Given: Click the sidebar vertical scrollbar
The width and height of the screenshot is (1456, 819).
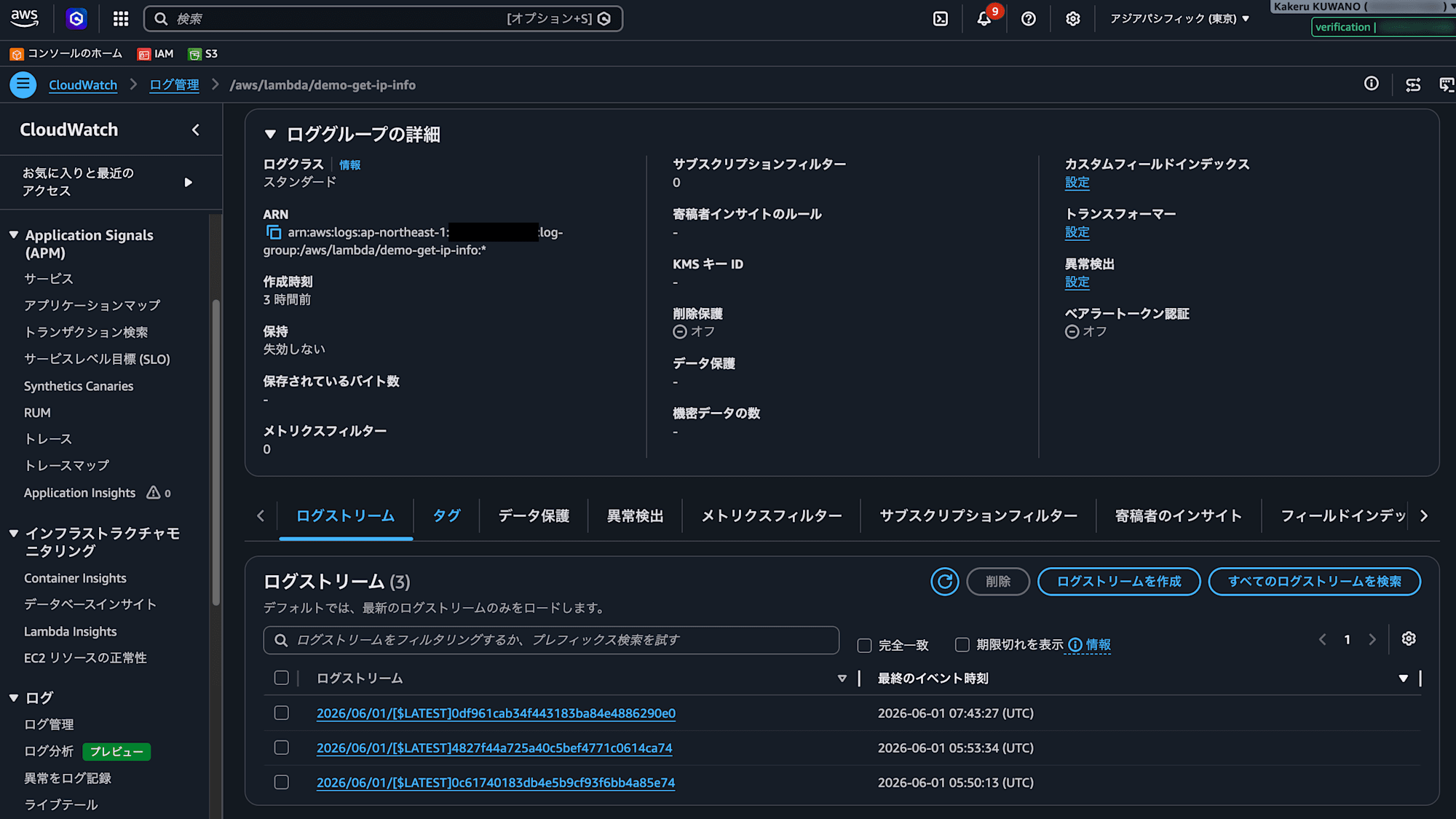Looking at the screenshot, I should point(215,451).
